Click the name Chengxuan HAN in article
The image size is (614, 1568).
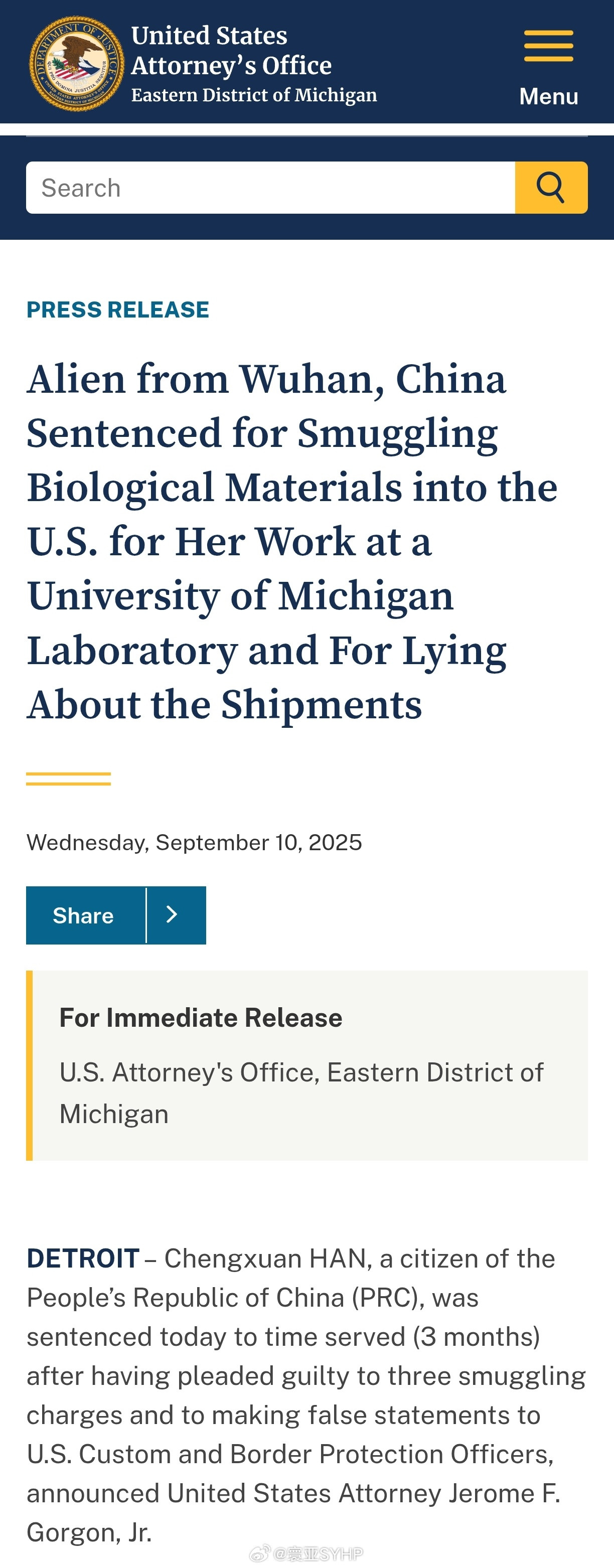(x=268, y=1258)
